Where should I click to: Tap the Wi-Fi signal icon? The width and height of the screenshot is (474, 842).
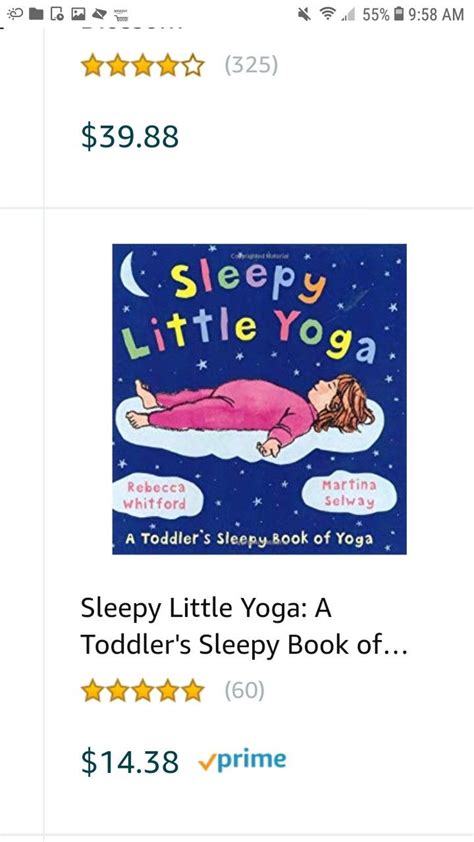click(327, 14)
